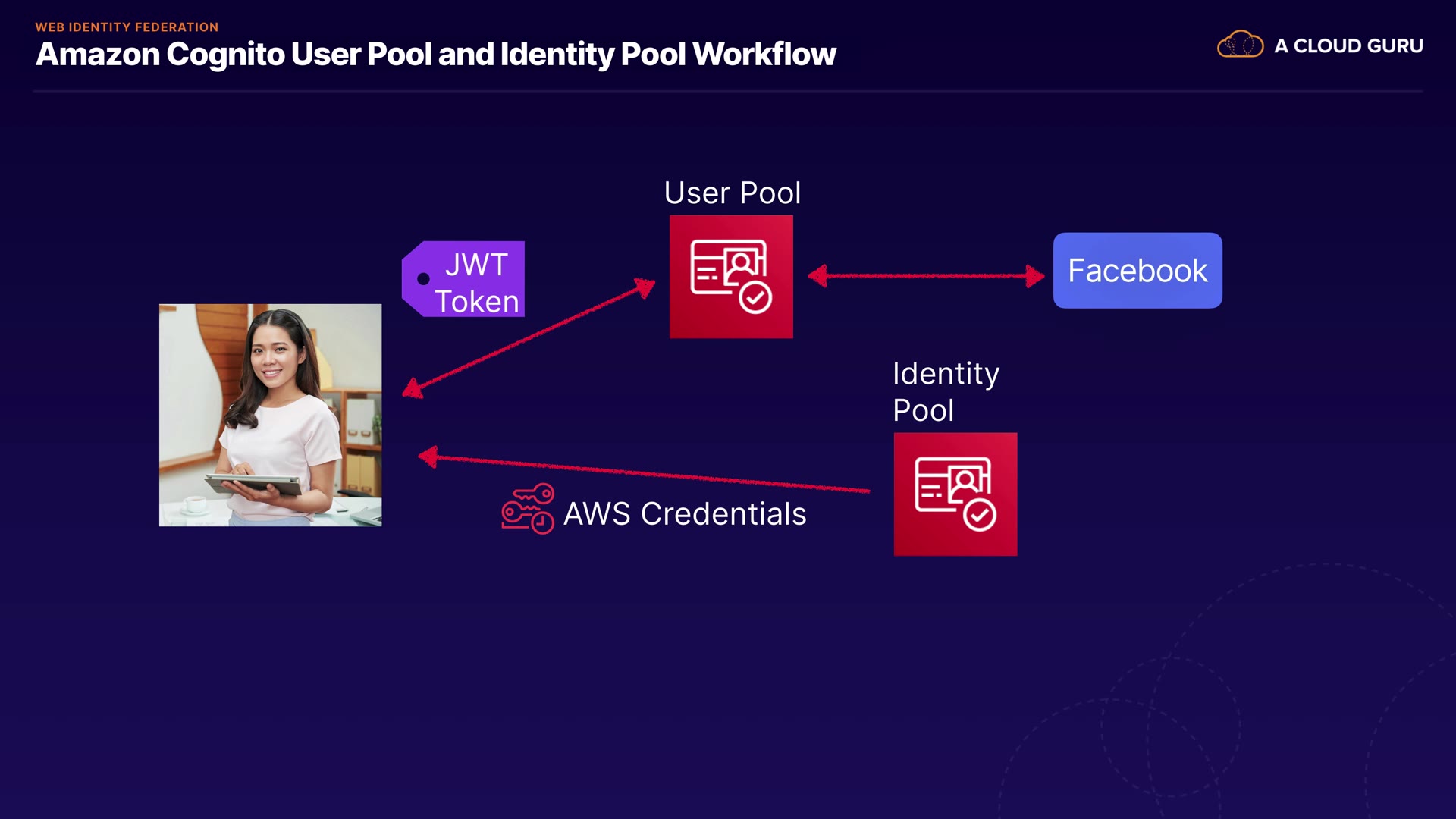This screenshot has width=1456, height=819.
Task: Click the AWS Credentials text
Action: tap(684, 514)
